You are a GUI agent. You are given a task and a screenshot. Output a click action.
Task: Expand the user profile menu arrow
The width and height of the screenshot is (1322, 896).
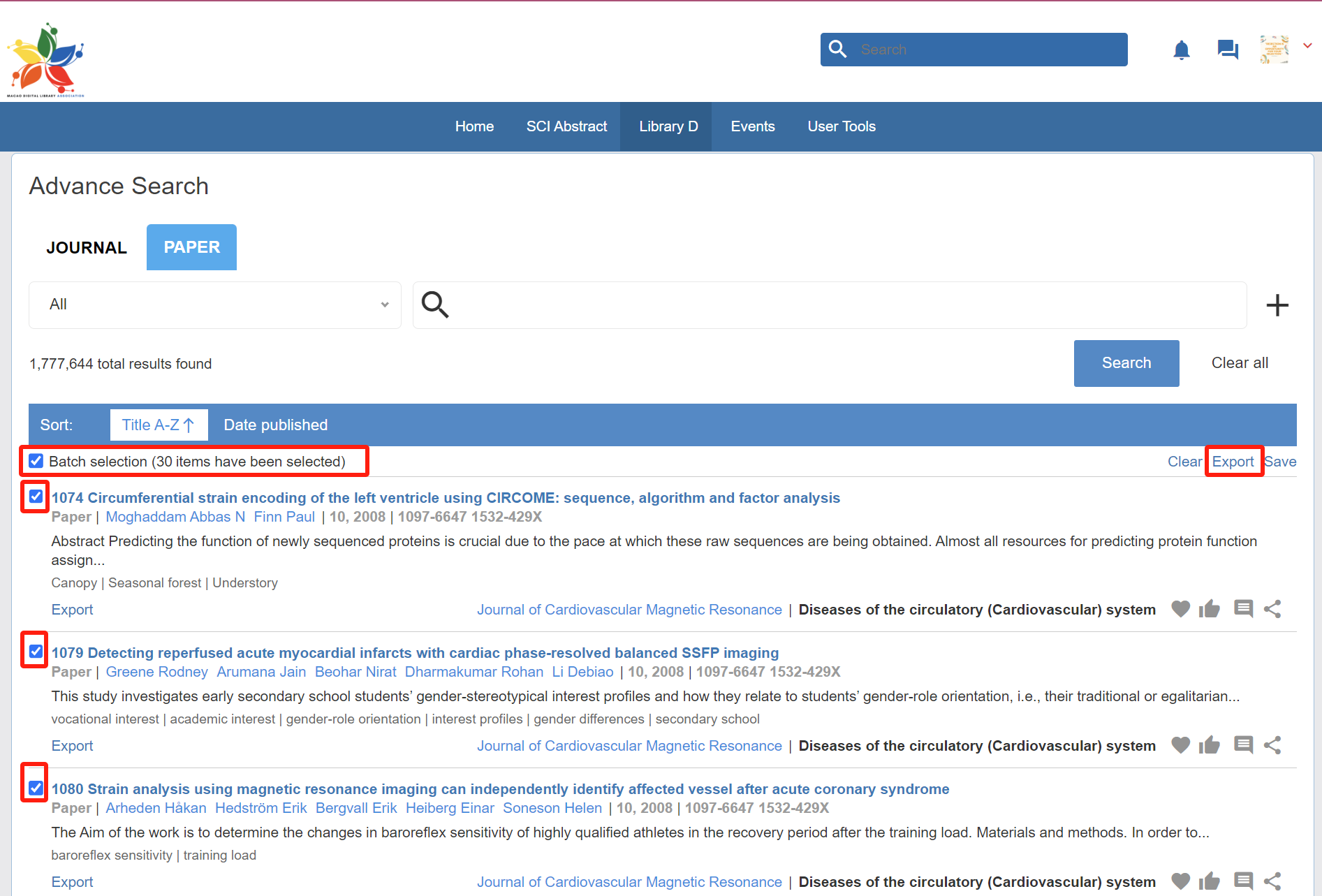coord(1307,46)
